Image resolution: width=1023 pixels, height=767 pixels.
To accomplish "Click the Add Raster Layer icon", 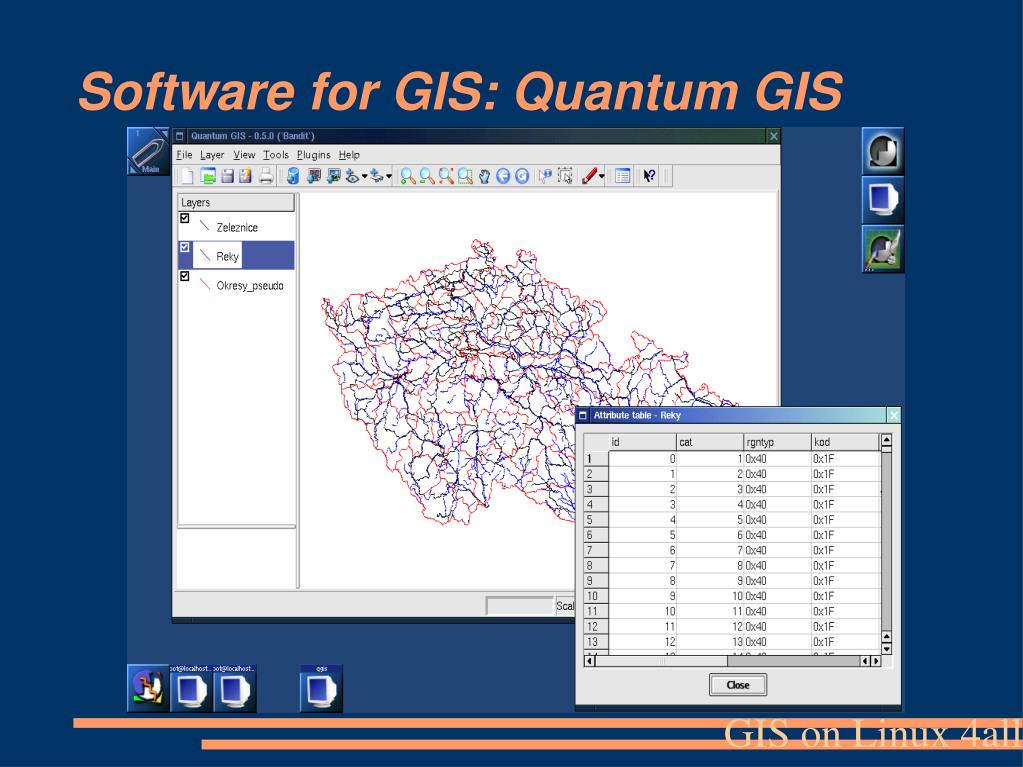I will (x=333, y=175).
